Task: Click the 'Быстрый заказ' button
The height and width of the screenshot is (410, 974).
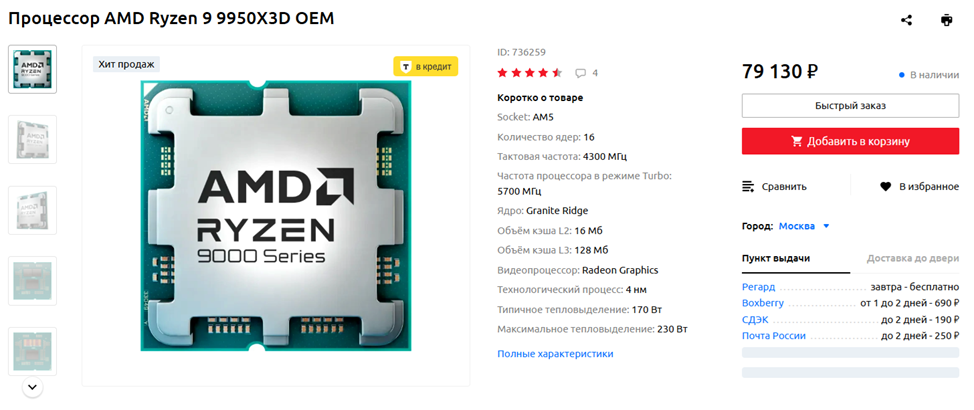Action: tap(850, 106)
